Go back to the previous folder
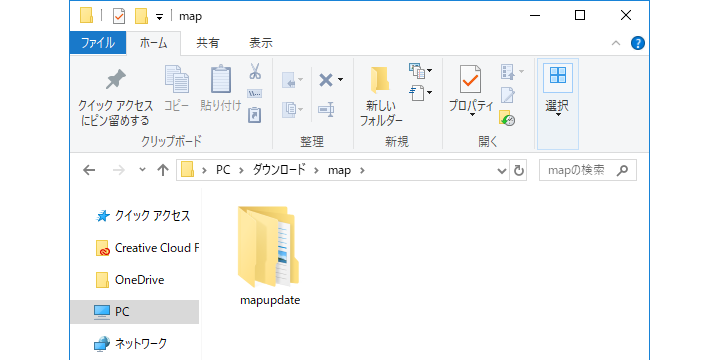This screenshot has width=720, height=360. tap(89, 170)
